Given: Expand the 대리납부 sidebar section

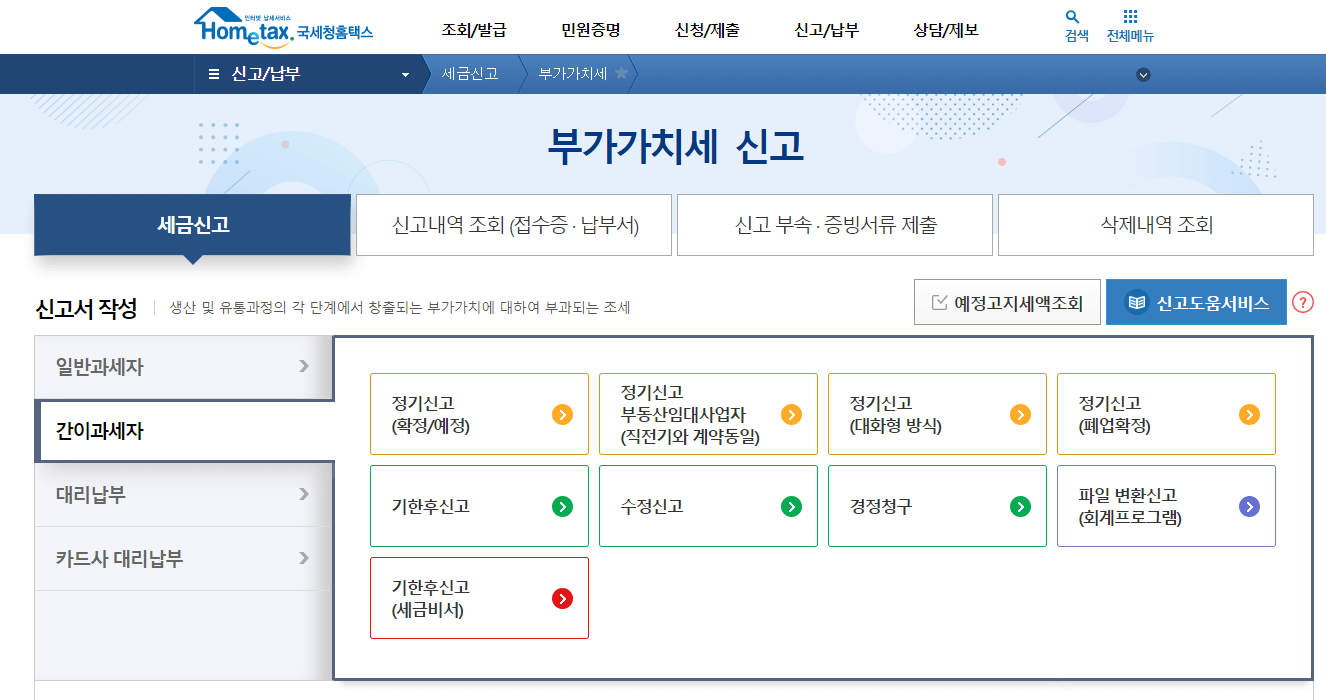Looking at the screenshot, I should [180, 494].
